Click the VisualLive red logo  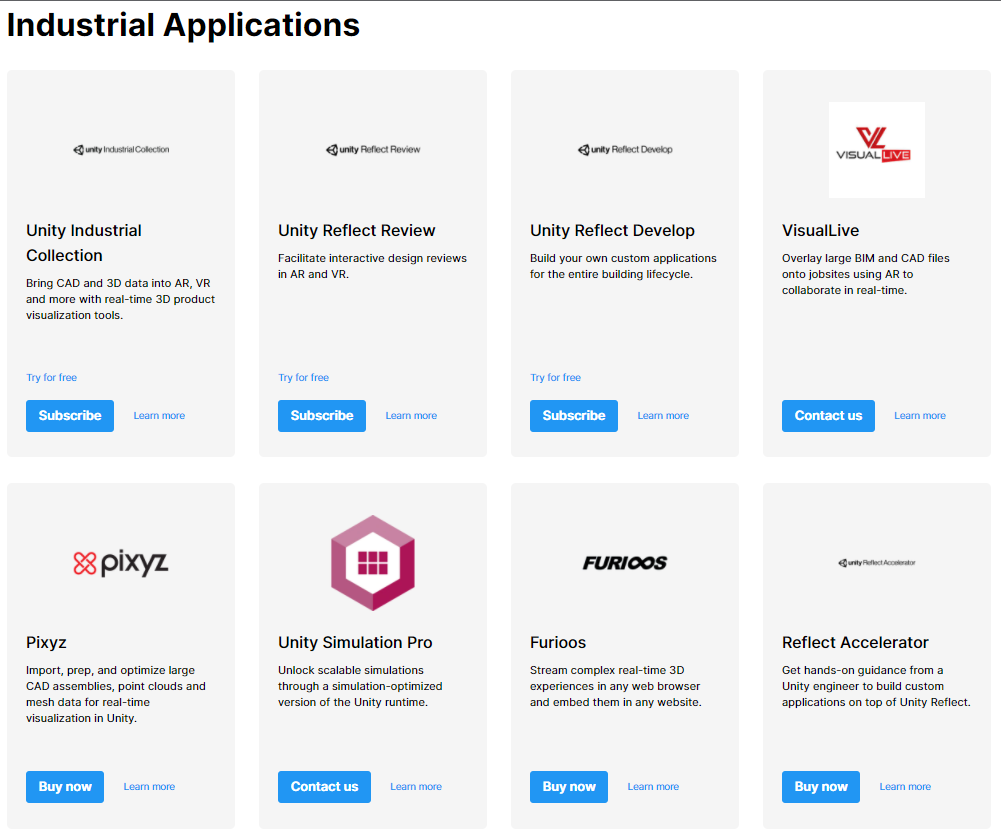pos(876,149)
